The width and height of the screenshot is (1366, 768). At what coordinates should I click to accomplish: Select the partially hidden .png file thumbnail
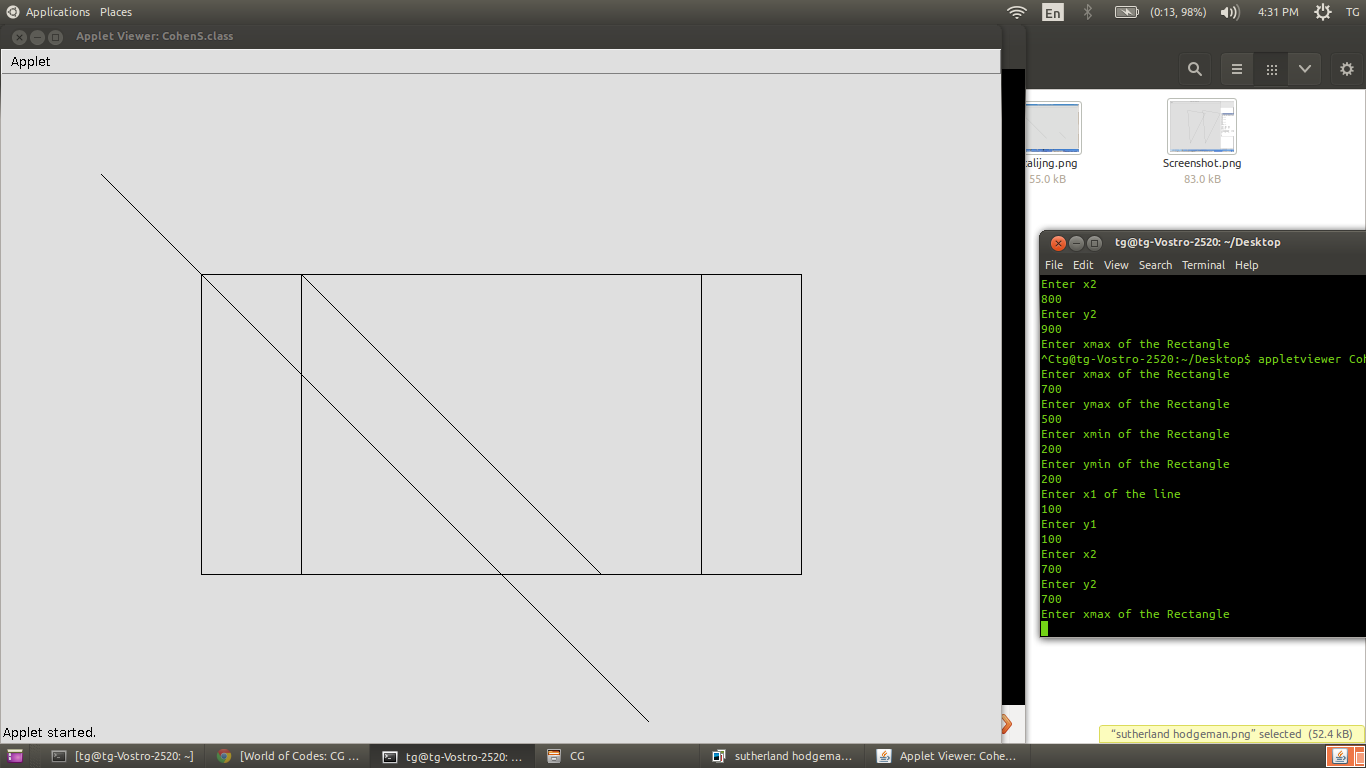click(x=1053, y=127)
